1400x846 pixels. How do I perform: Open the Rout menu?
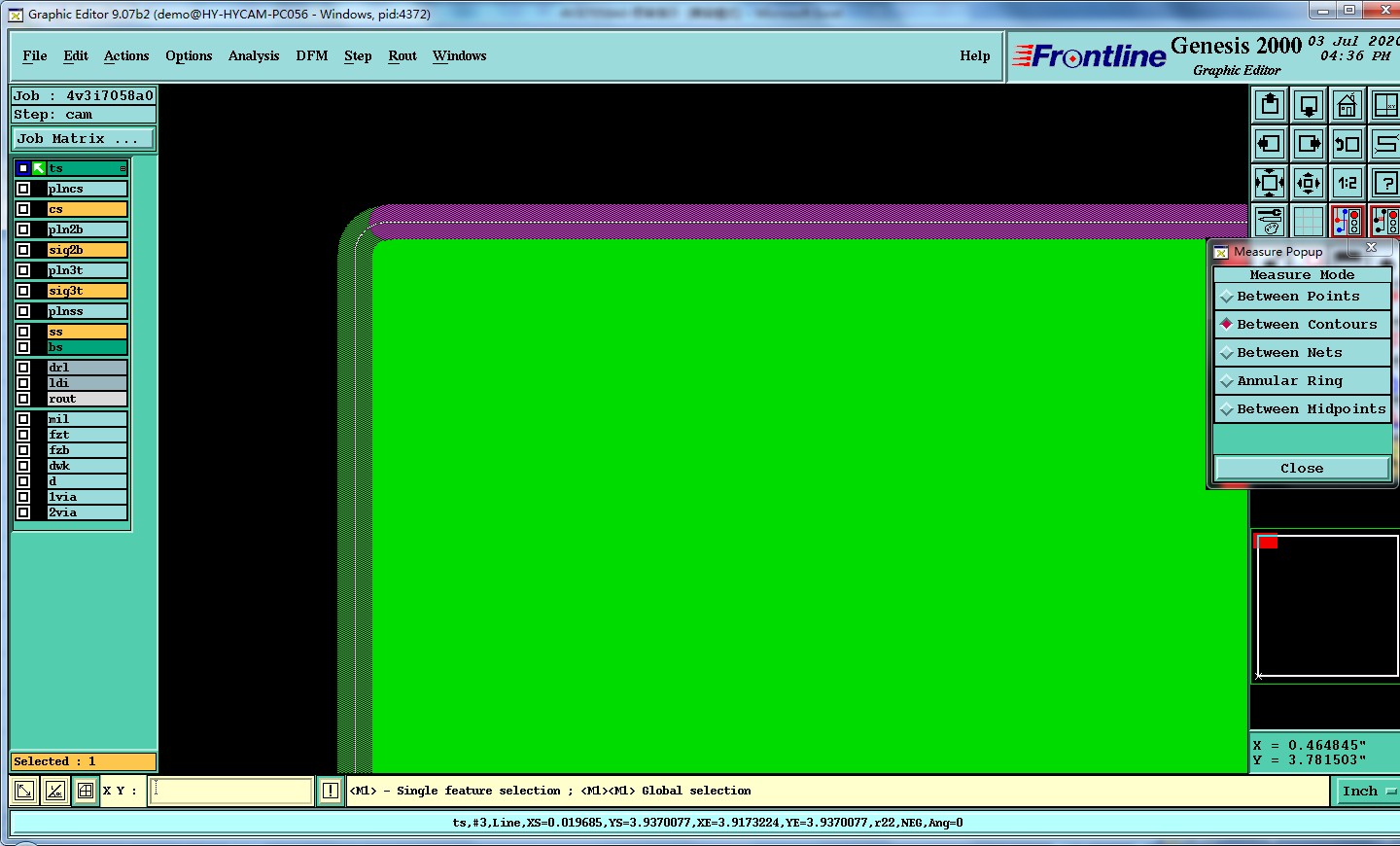coord(402,56)
